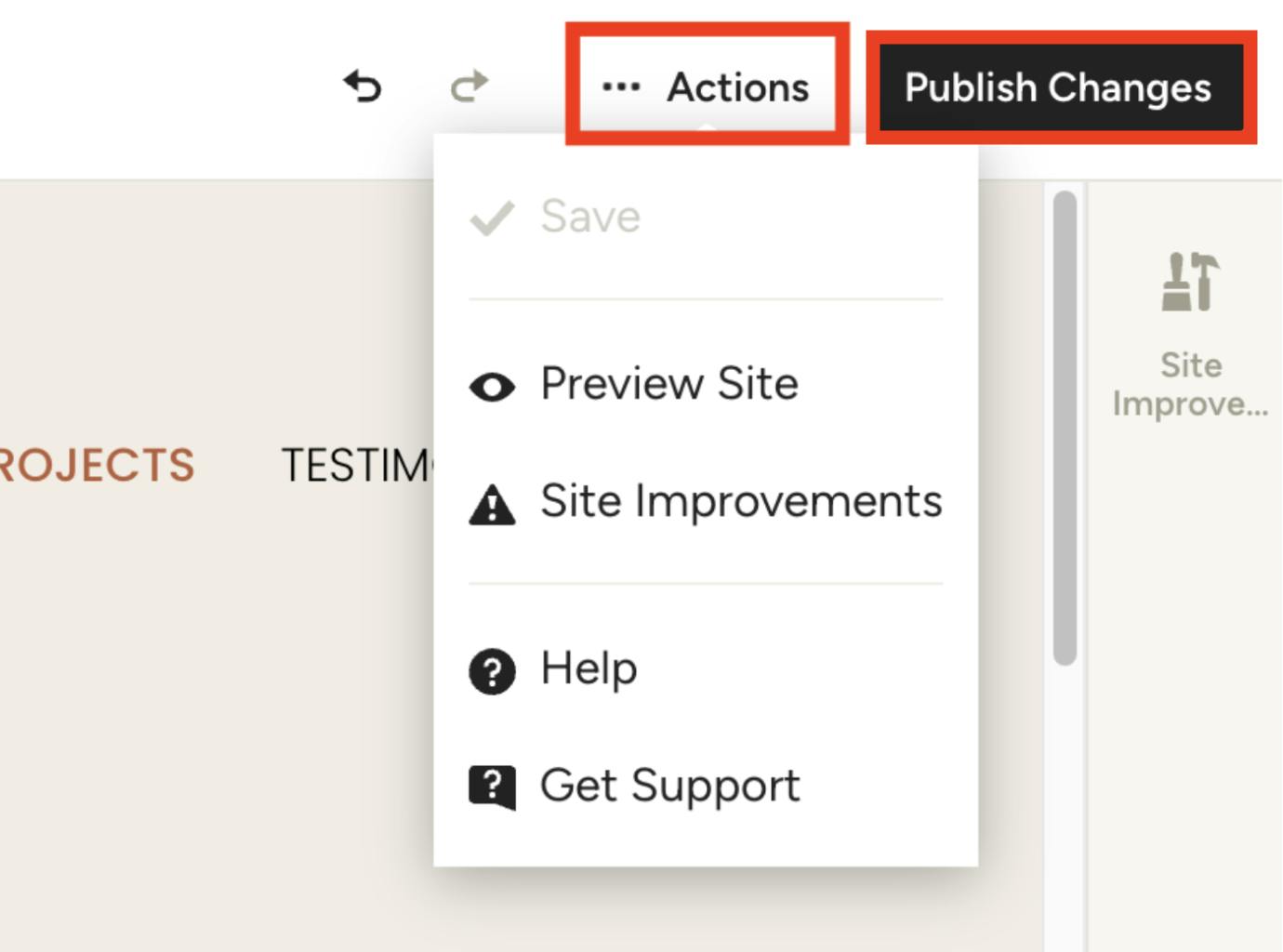Screen dimensions: 1283x952
Task: Click the three-dot ellipsis beside Actions
Action: [x=621, y=87]
